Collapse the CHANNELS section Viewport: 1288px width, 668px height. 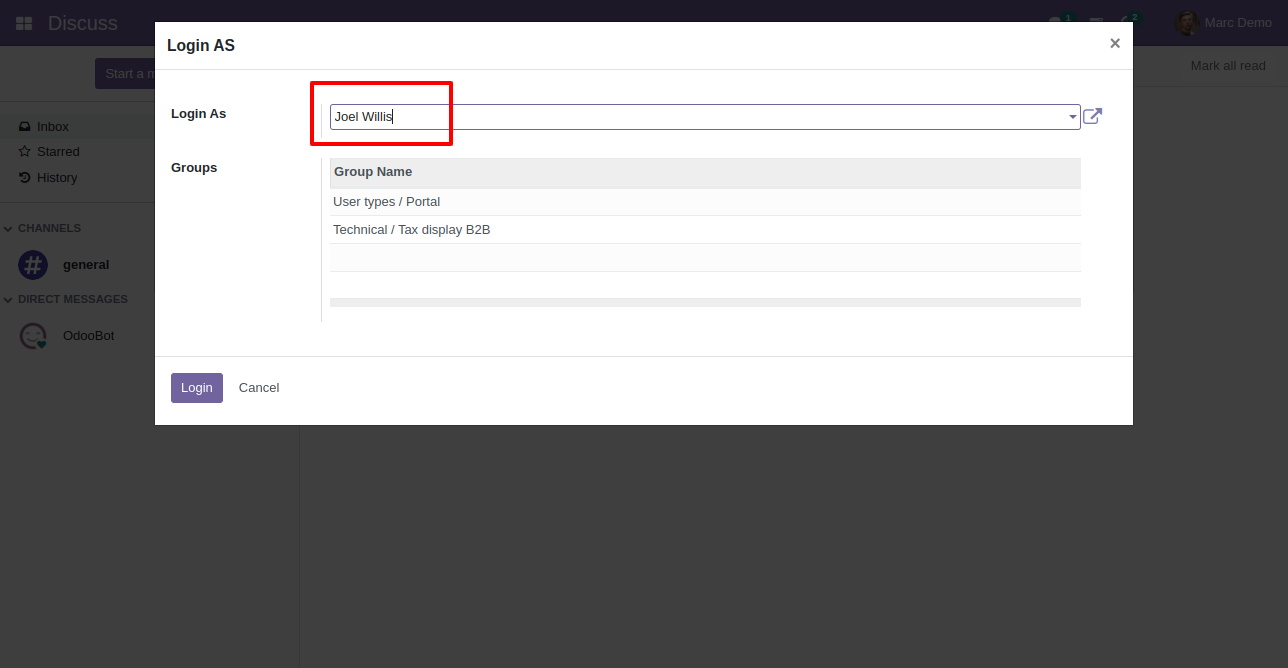tap(43, 228)
